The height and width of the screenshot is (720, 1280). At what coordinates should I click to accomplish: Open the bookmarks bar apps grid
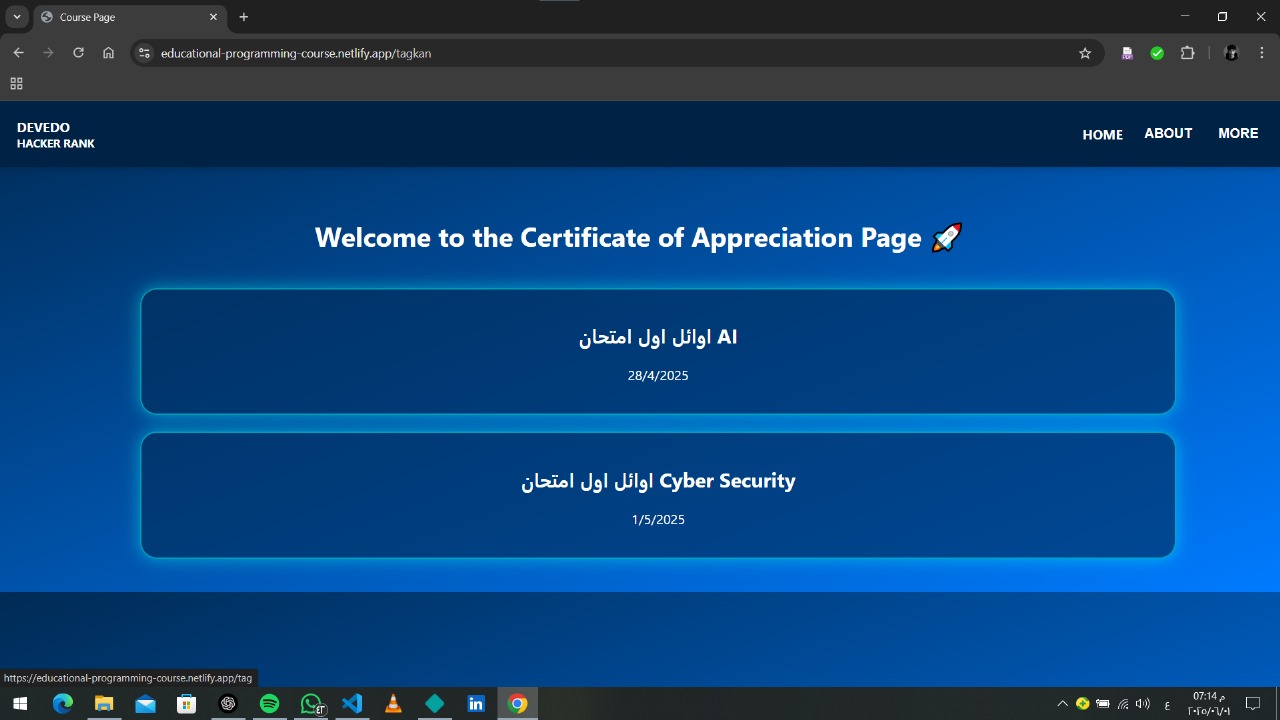(x=16, y=84)
